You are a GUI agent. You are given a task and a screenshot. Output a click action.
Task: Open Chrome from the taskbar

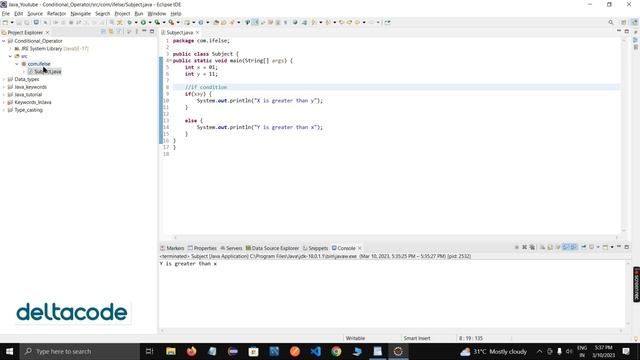[x=336, y=351]
